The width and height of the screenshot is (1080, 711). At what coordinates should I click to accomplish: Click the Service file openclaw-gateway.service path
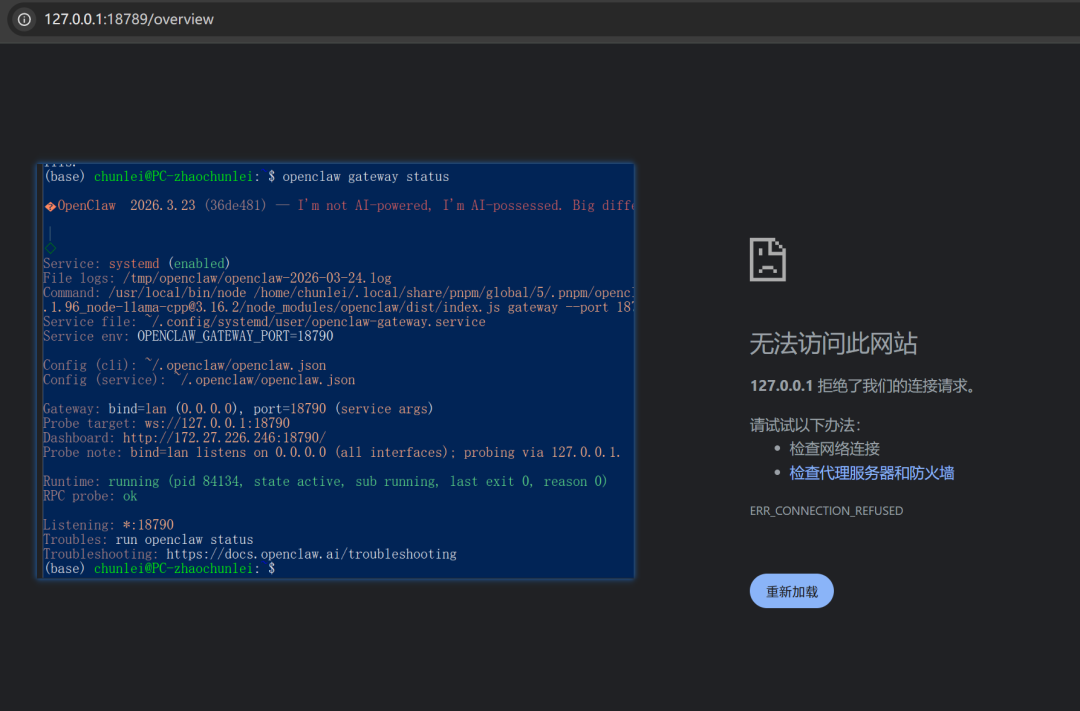pyautogui.click(x=315, y=322)
